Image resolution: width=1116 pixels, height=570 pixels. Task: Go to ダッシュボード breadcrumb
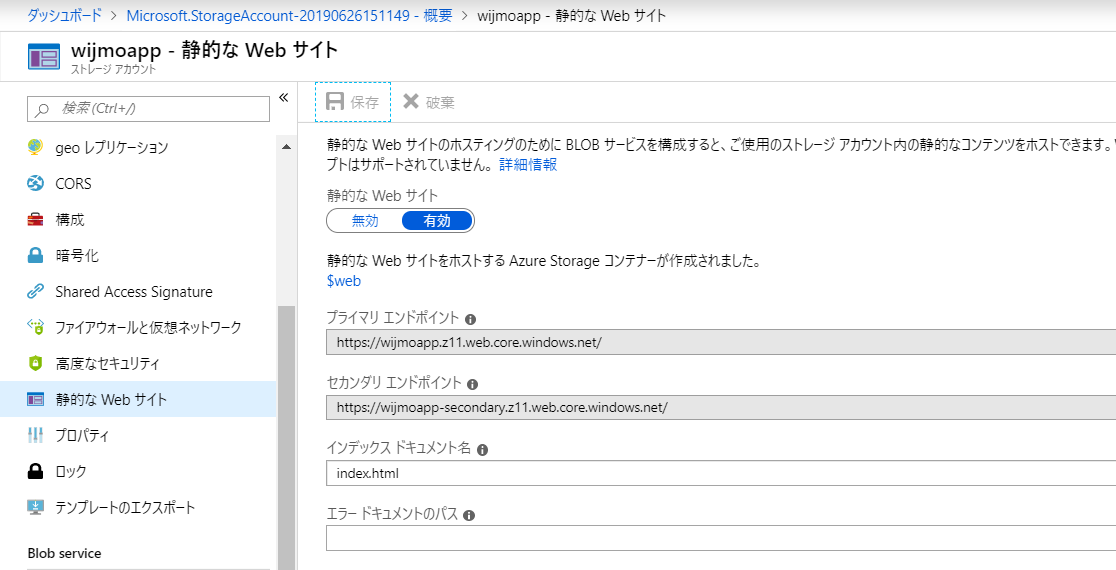(x=63, y=15)
